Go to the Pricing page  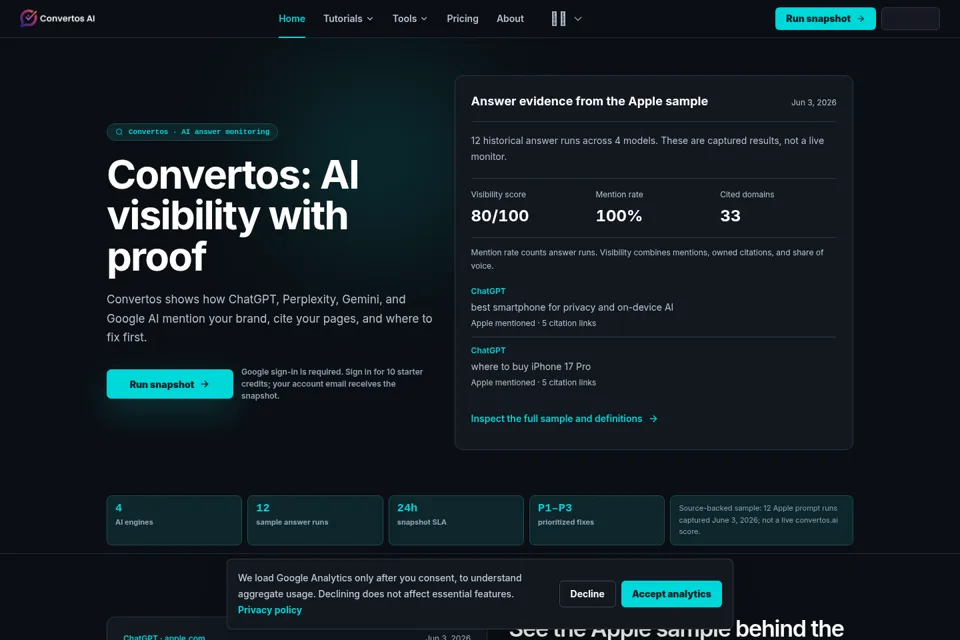point(462,18)
